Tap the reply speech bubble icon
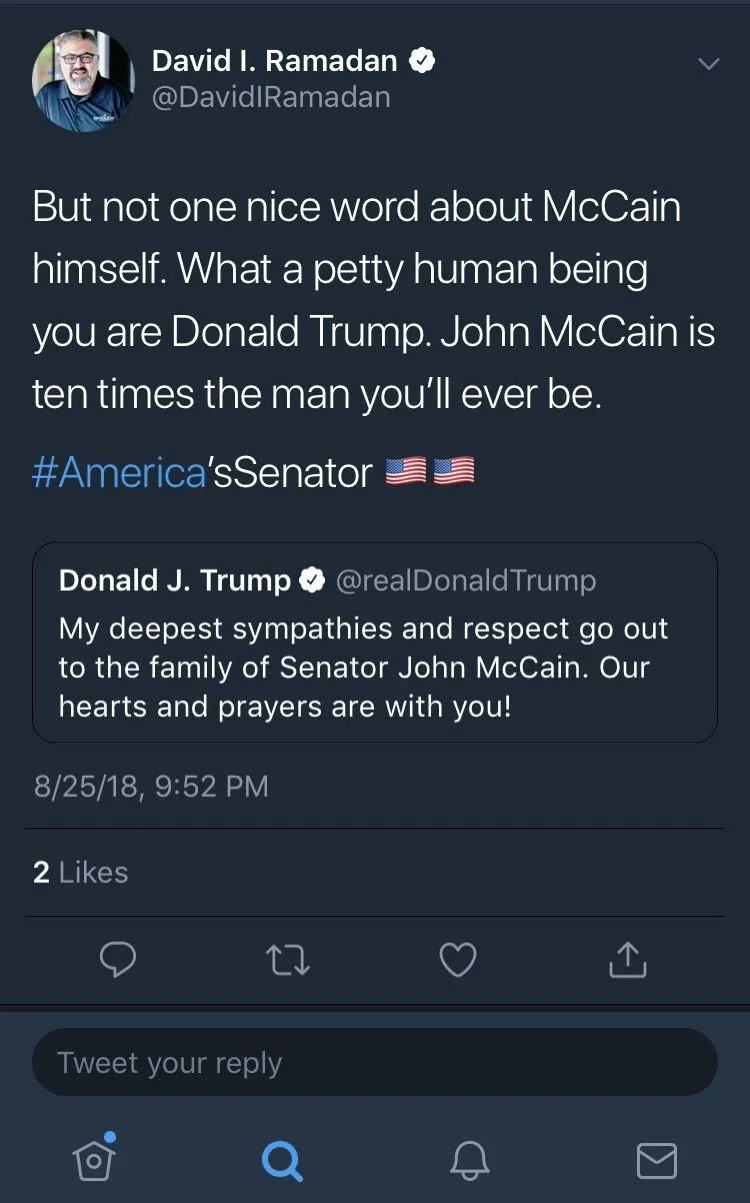The image size is (750, 1203). pos(118,960)
